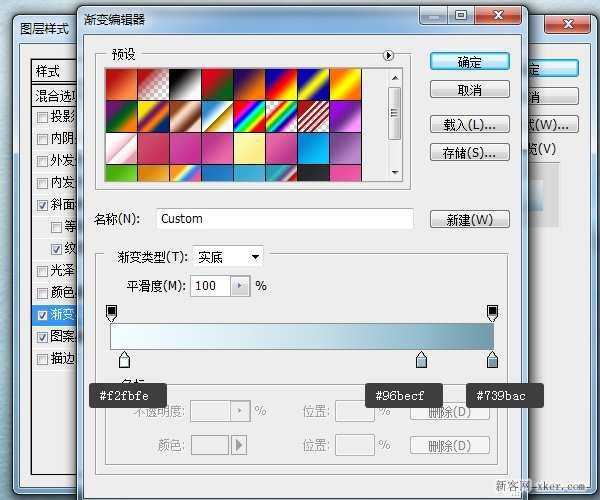Click the right opacity stop above gradient bar

tap(492, 313)
